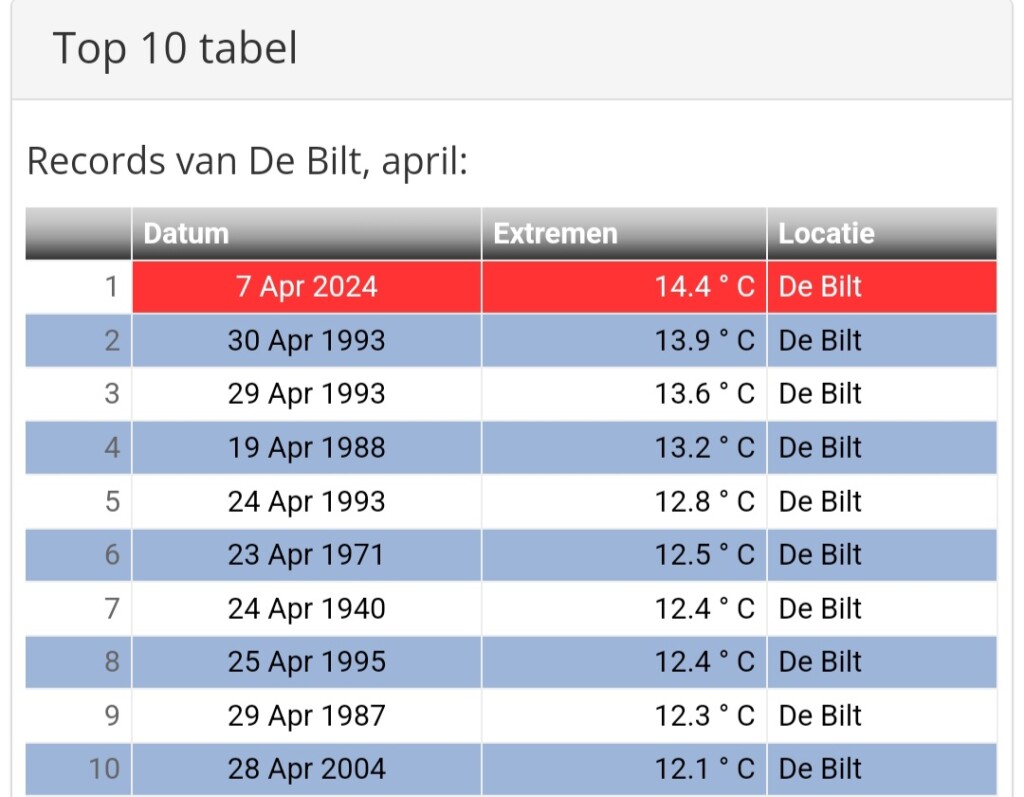Click the 23 Apr 1971 date cell

306,555
